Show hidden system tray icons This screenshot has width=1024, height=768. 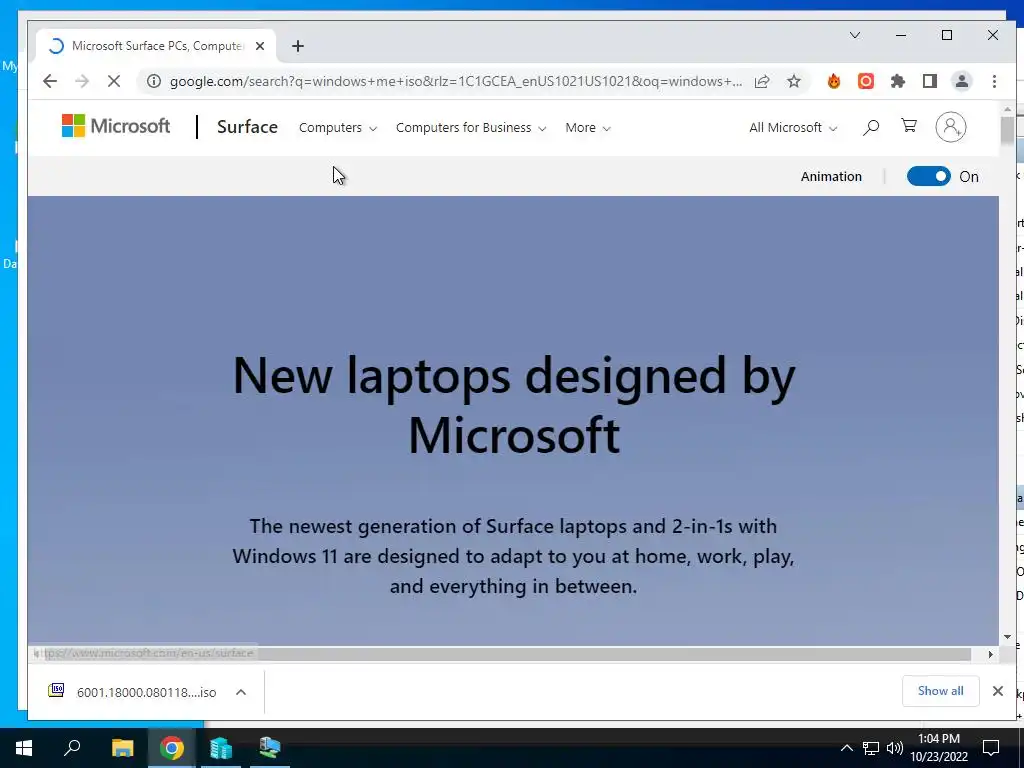pos(846,748)
